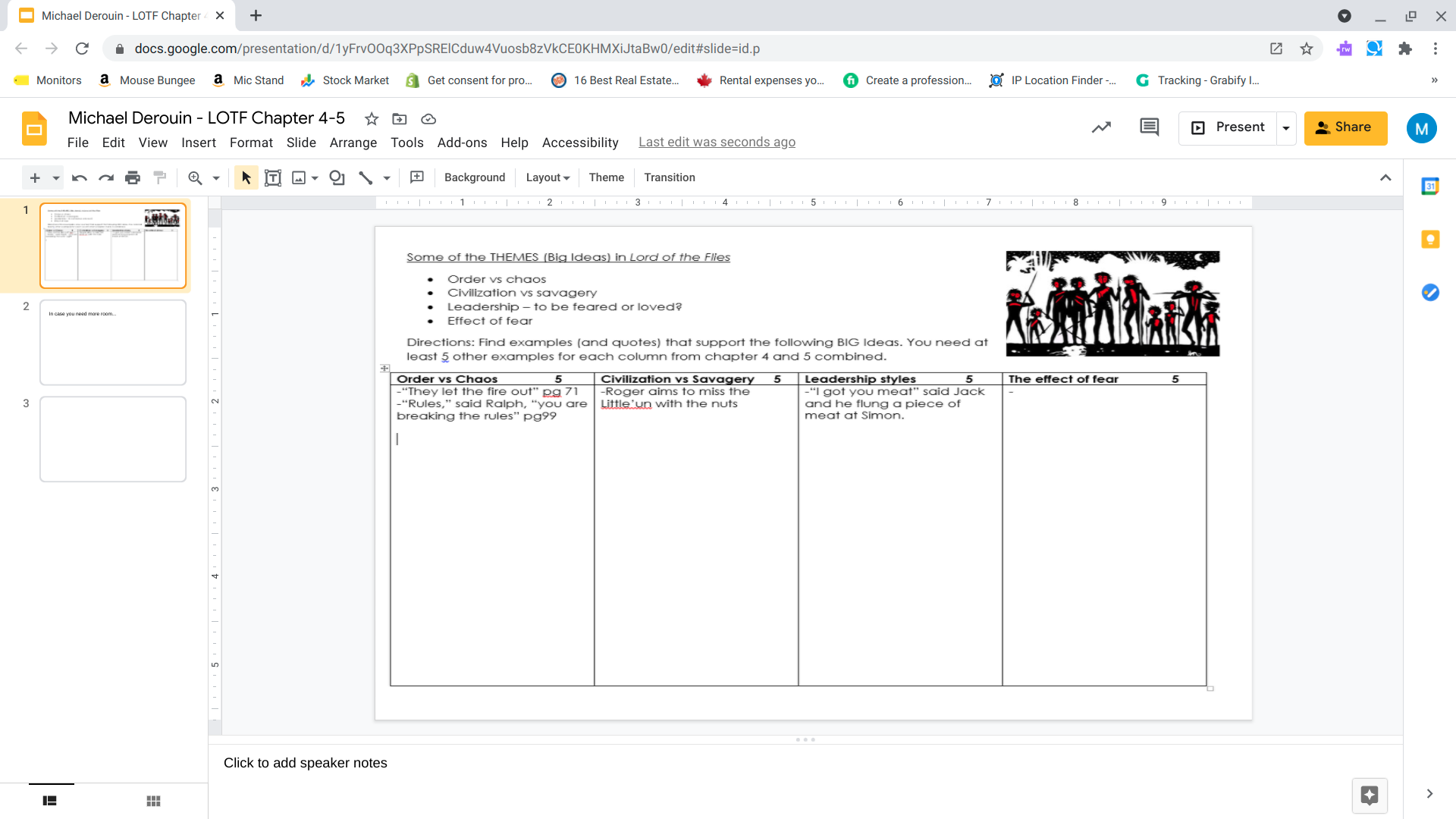Open comment history icon
The image size is (1456, 819).
tap(1150, 127)
